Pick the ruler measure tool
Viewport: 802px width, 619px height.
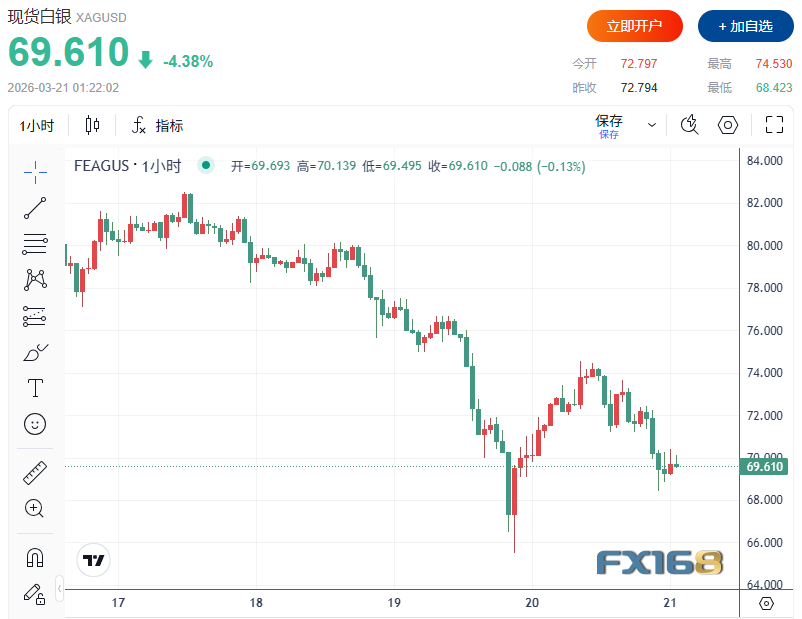[x=35, y=472]
